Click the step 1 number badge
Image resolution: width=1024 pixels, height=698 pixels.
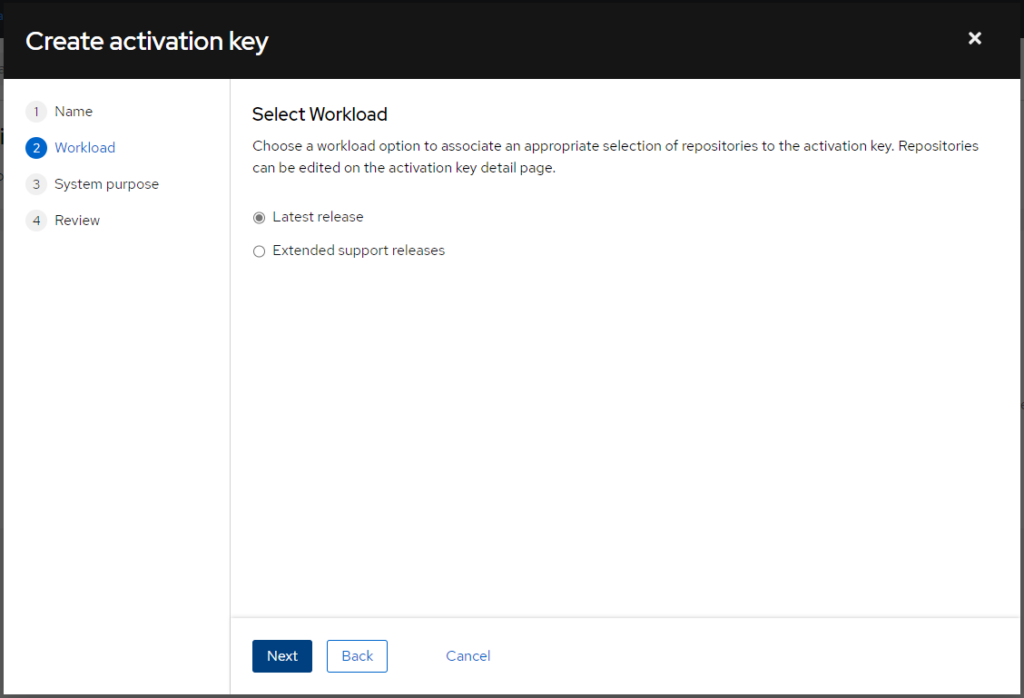(x=36, y=112)
